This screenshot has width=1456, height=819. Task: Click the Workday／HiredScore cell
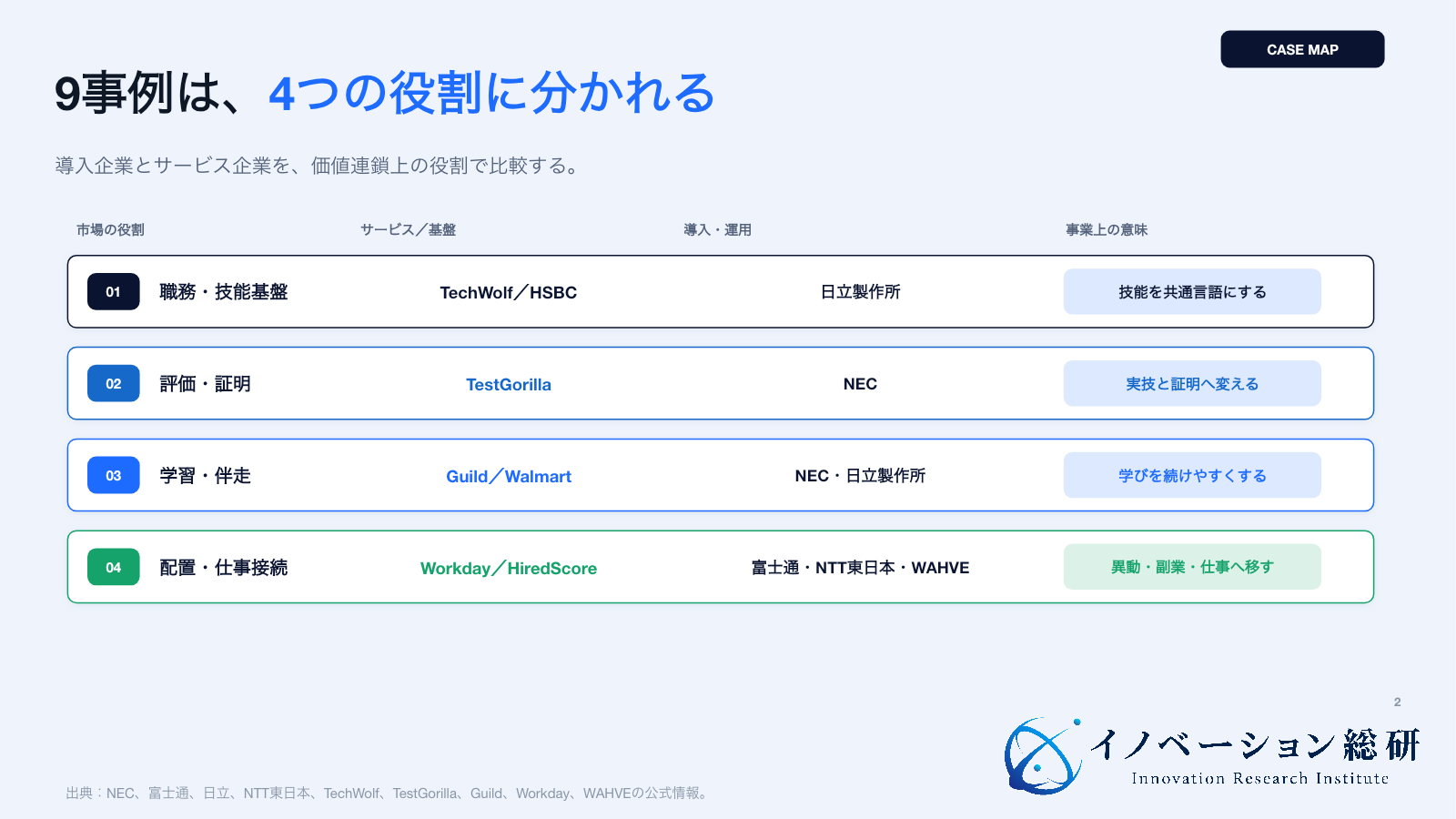tap(509, 568)
